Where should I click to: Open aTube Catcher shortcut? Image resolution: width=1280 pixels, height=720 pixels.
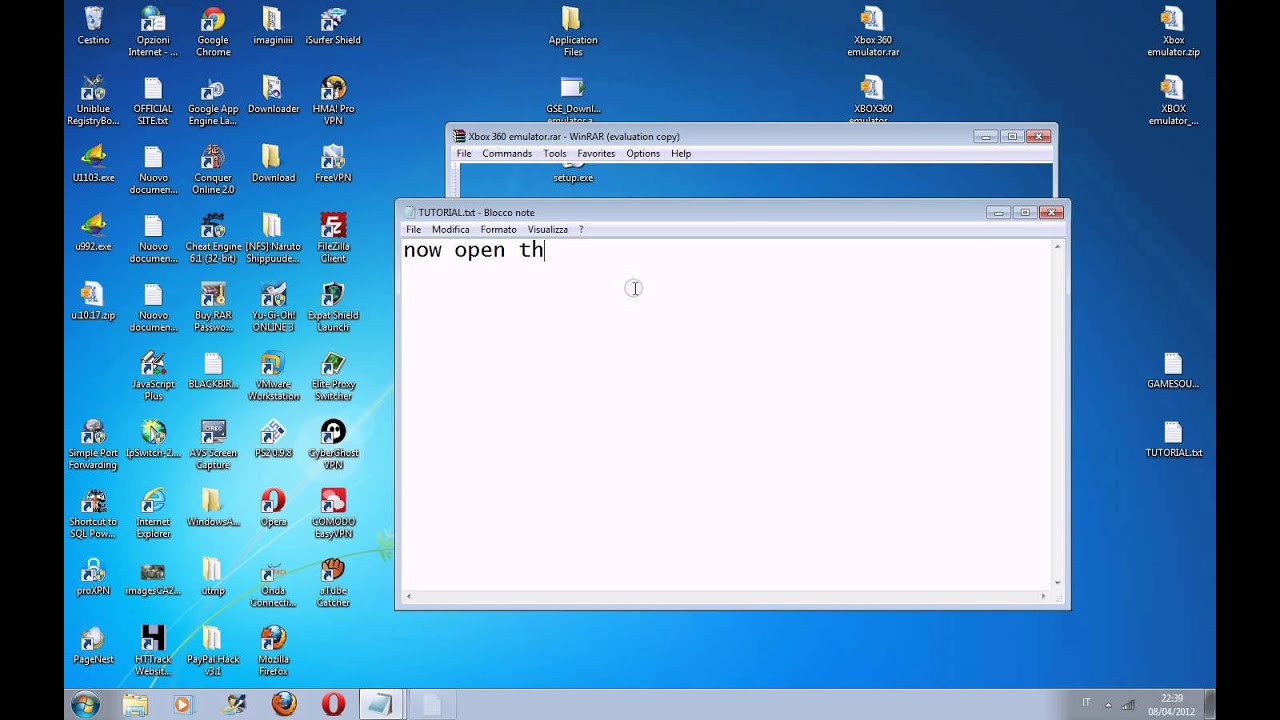[x=333, y=584]
